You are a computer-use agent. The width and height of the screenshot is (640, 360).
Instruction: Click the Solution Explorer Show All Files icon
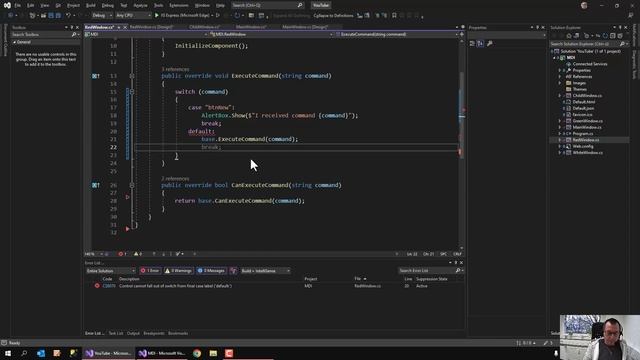[620, 36]
